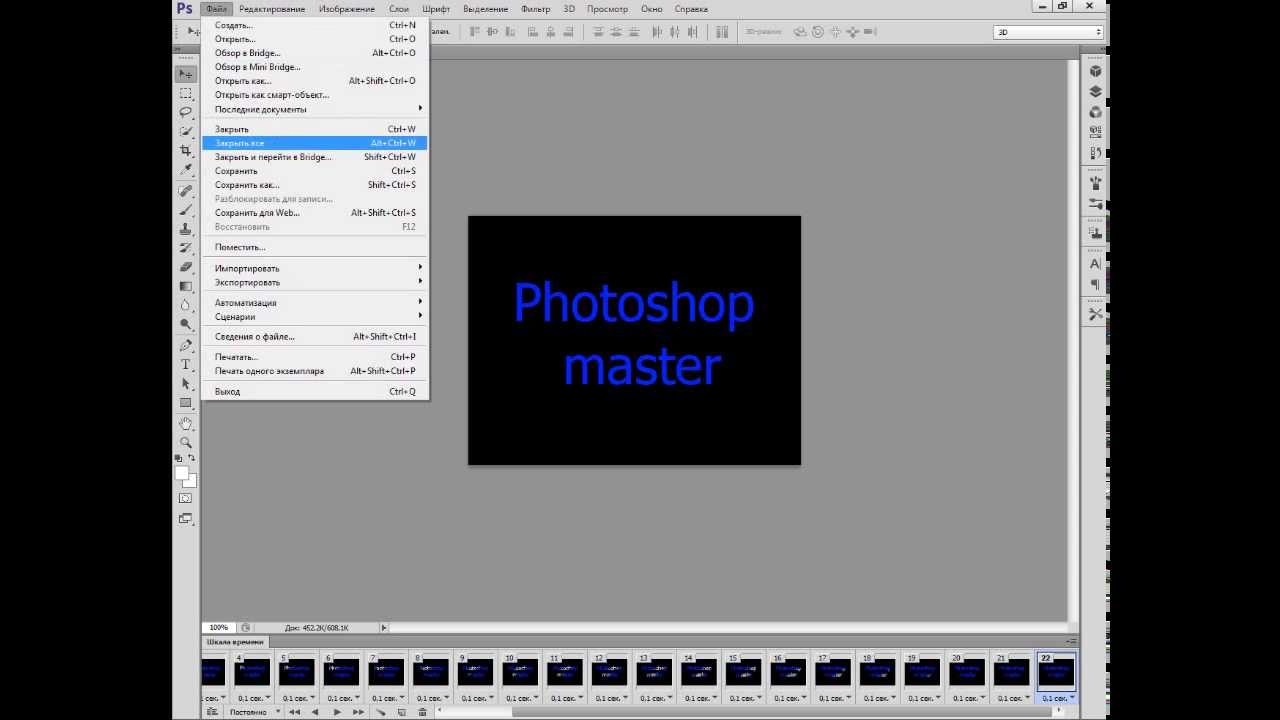Viewport: 1280px width, 720px height.
Task: Open status bar document info arrow
Action: [384, 627]
